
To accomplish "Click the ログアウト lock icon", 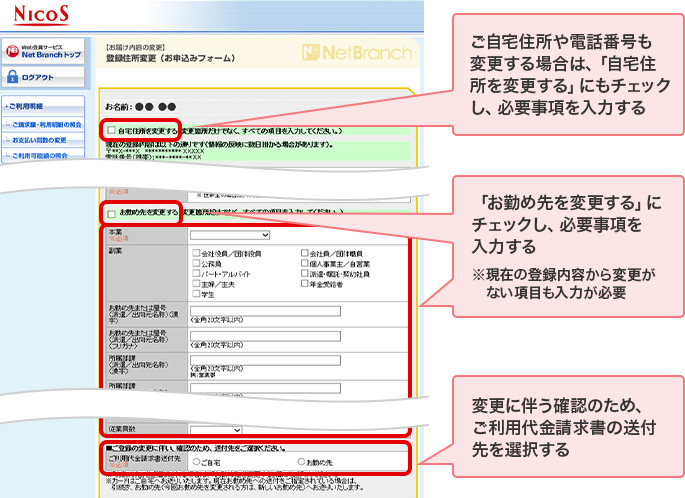I will (13, 77).
